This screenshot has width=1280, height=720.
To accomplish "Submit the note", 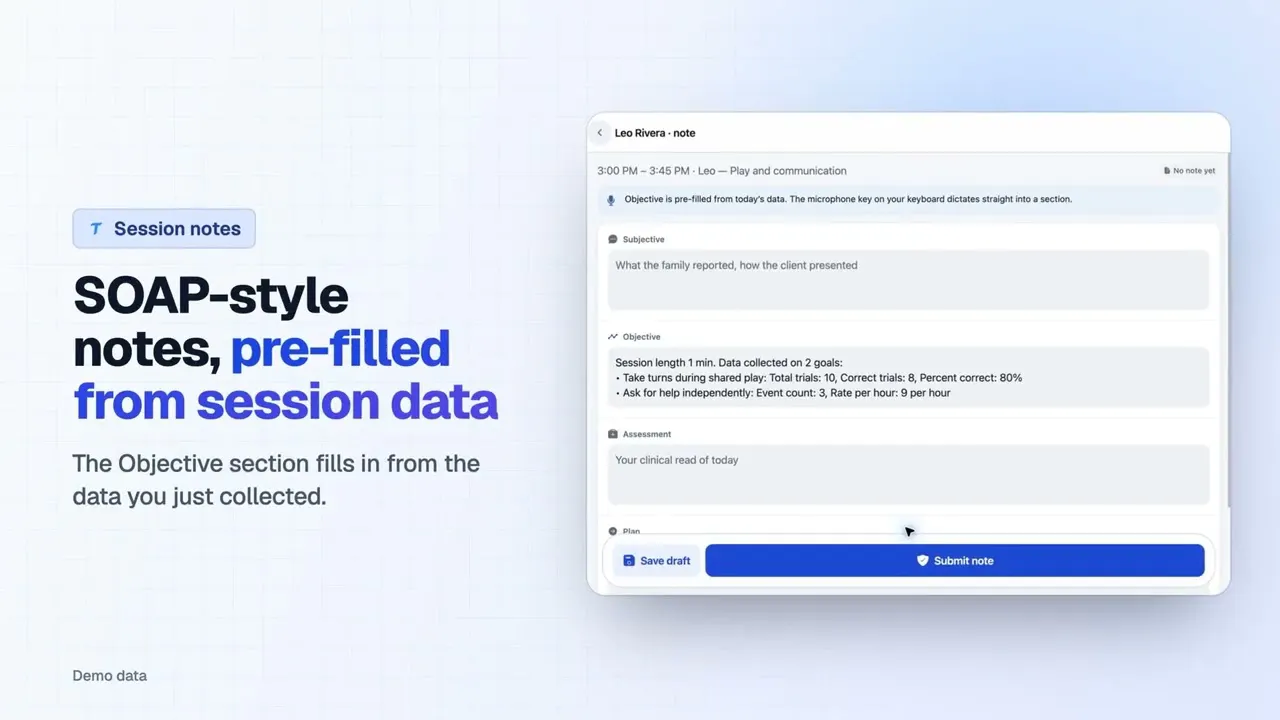I will coord(954,561).
